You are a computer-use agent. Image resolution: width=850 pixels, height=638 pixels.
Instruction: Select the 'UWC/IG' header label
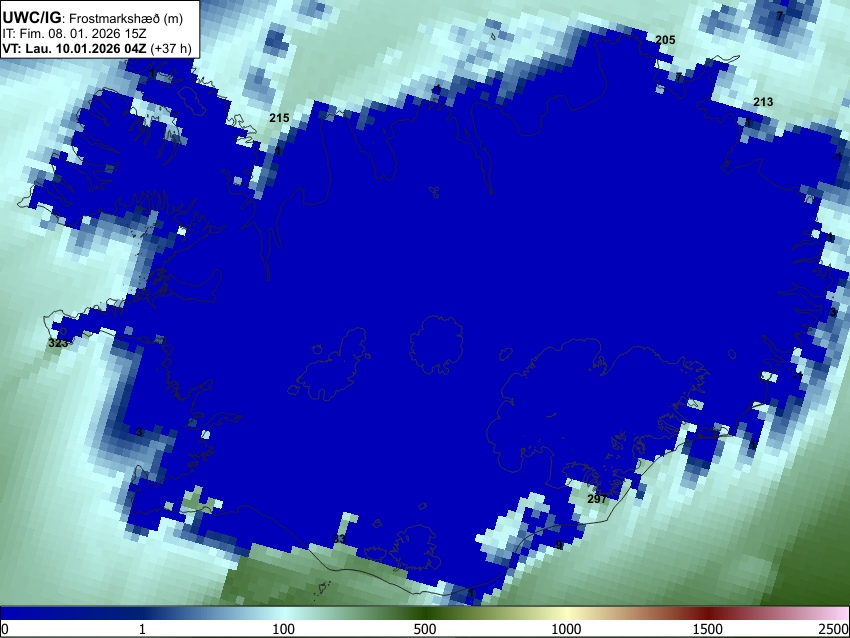click(x=31, y=18)
